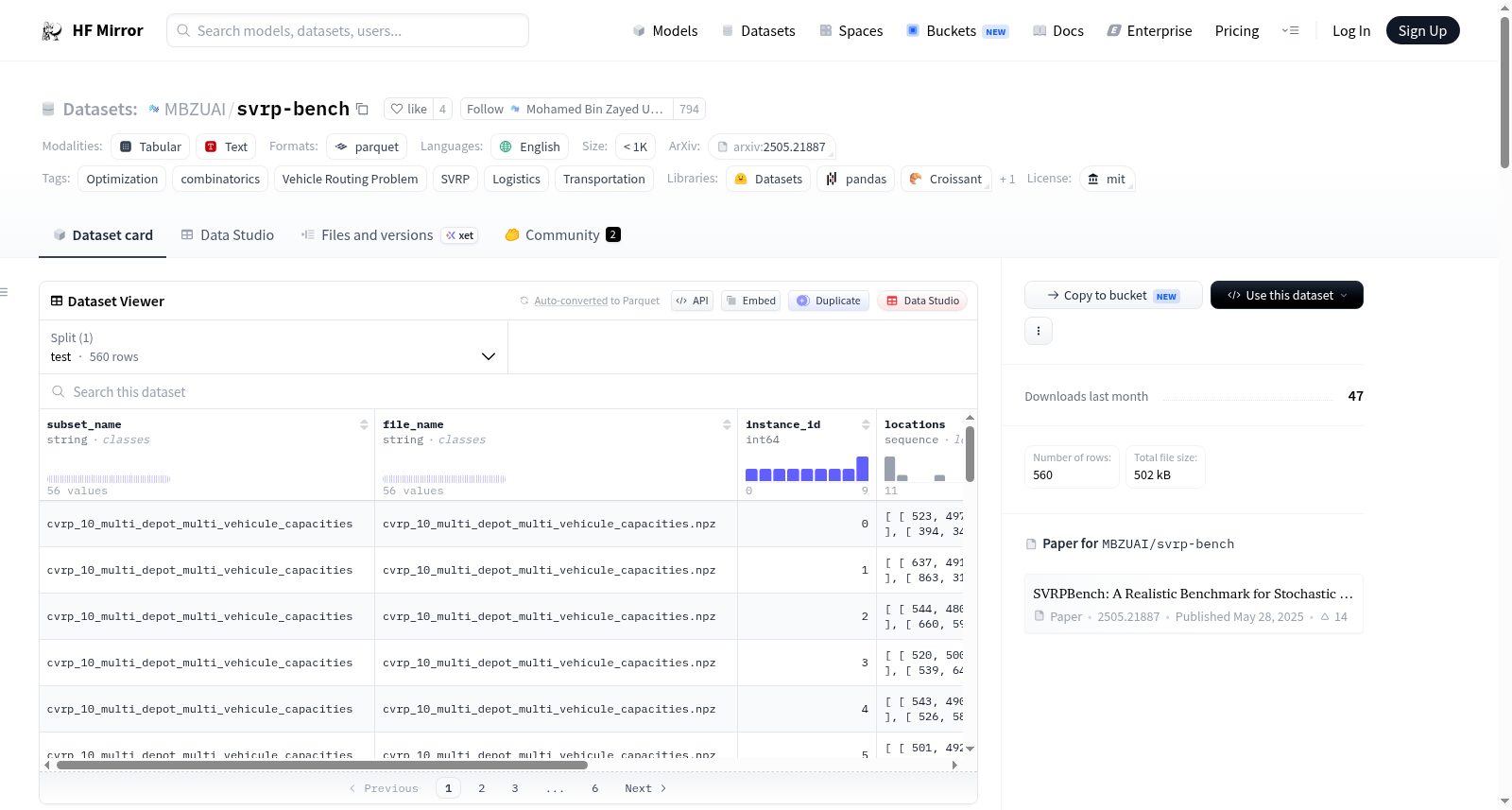The image size is (1512, 810).
Task: Click the mit license tag
Action: [x=1107, y=179]
